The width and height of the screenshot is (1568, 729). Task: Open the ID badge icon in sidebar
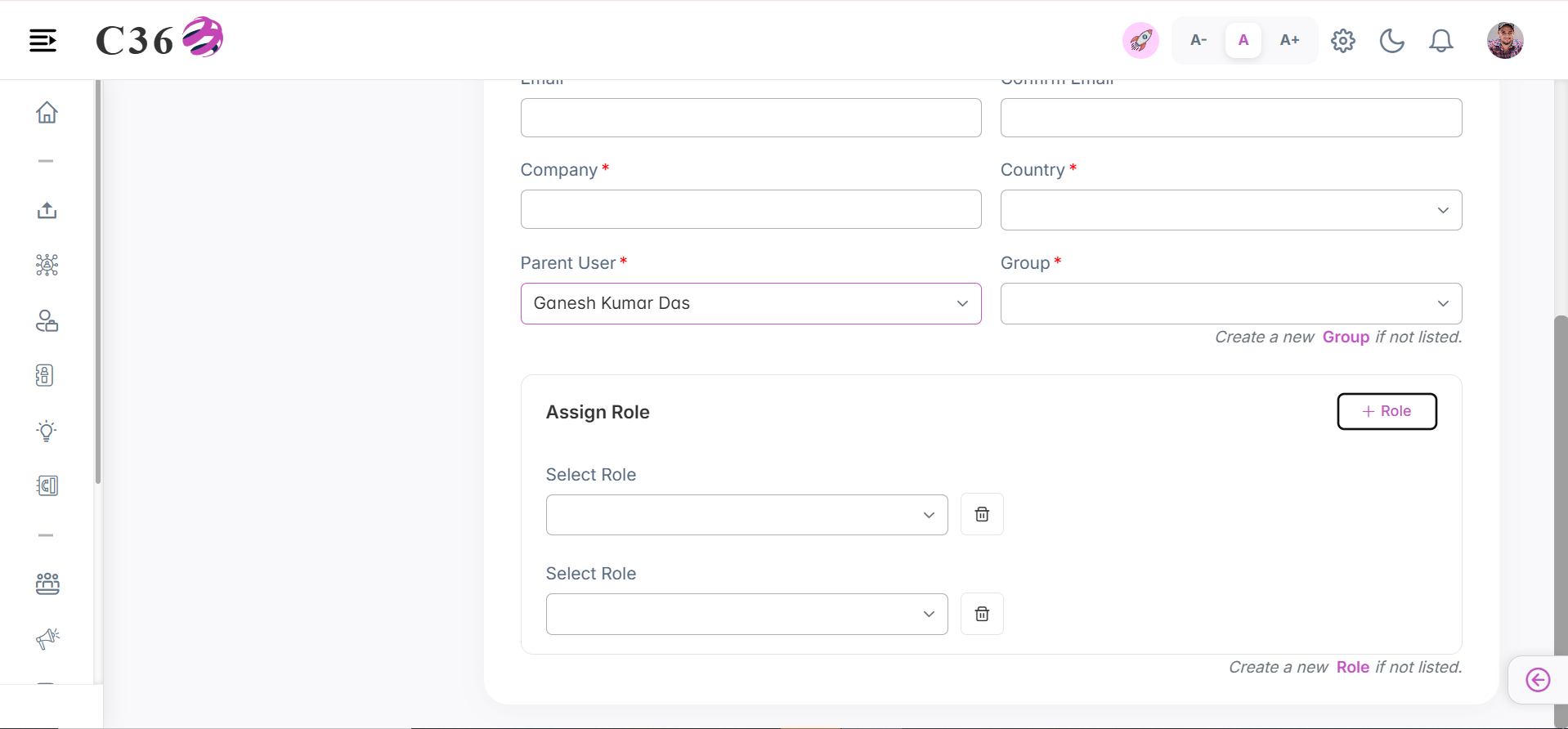click(45, 375)
